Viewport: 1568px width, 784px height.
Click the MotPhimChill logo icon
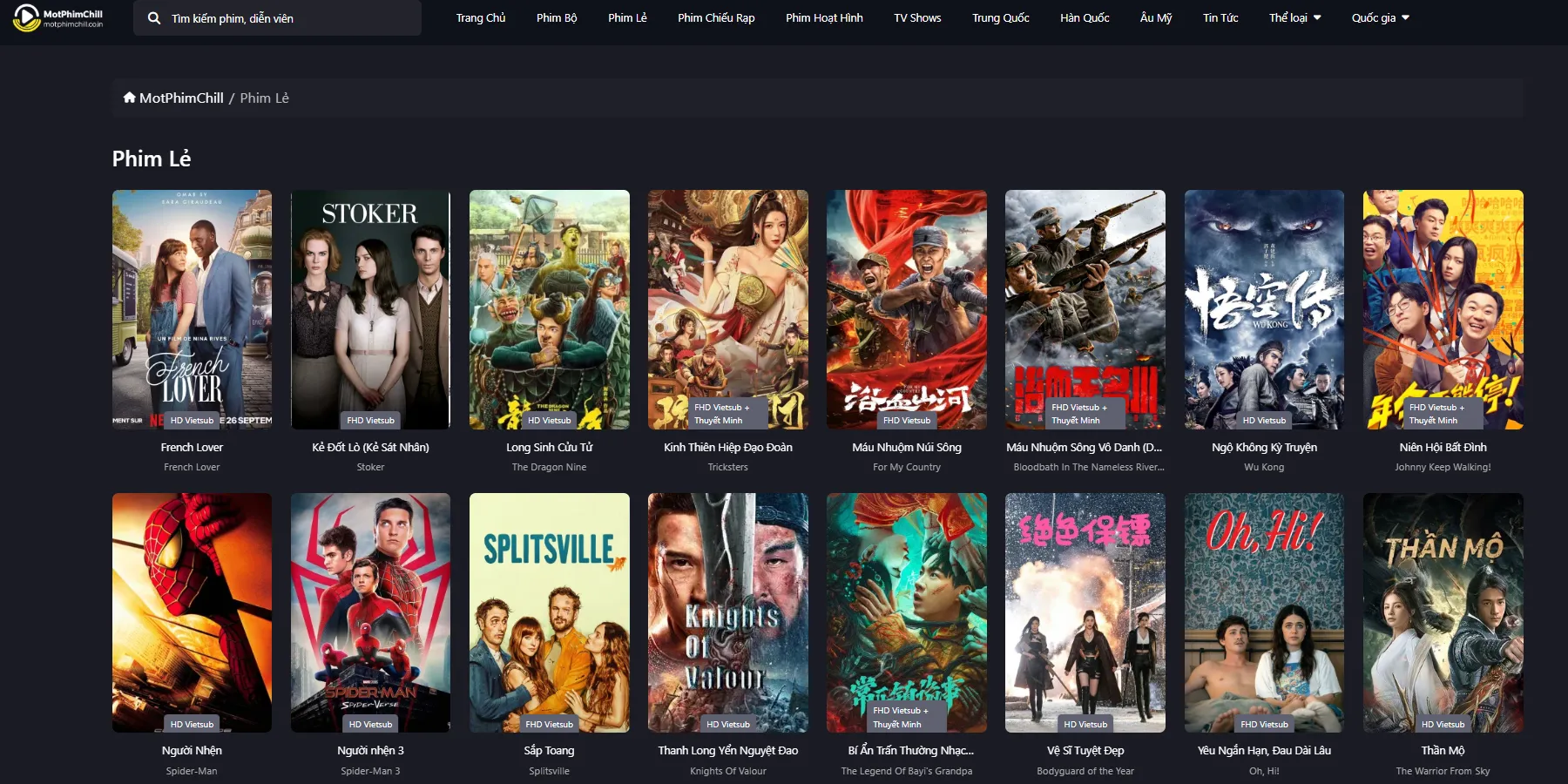pos(27,17)
